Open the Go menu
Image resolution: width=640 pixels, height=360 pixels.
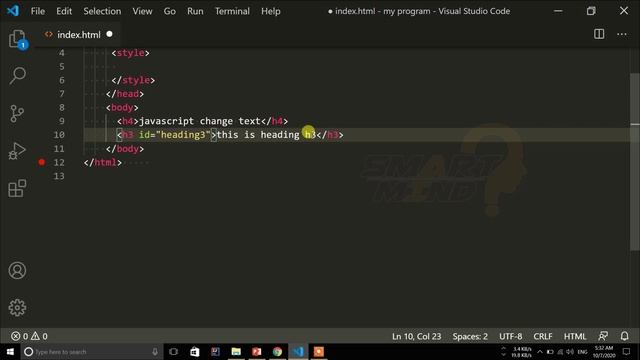tap(169, 11)
